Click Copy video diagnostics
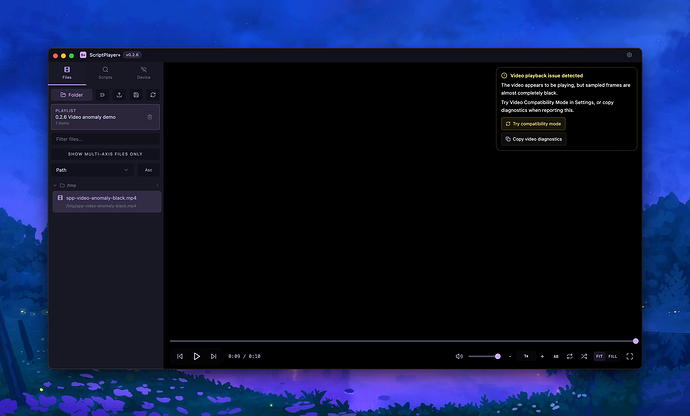The height and width of the screenshot is (416, 690). pos(533,139)
